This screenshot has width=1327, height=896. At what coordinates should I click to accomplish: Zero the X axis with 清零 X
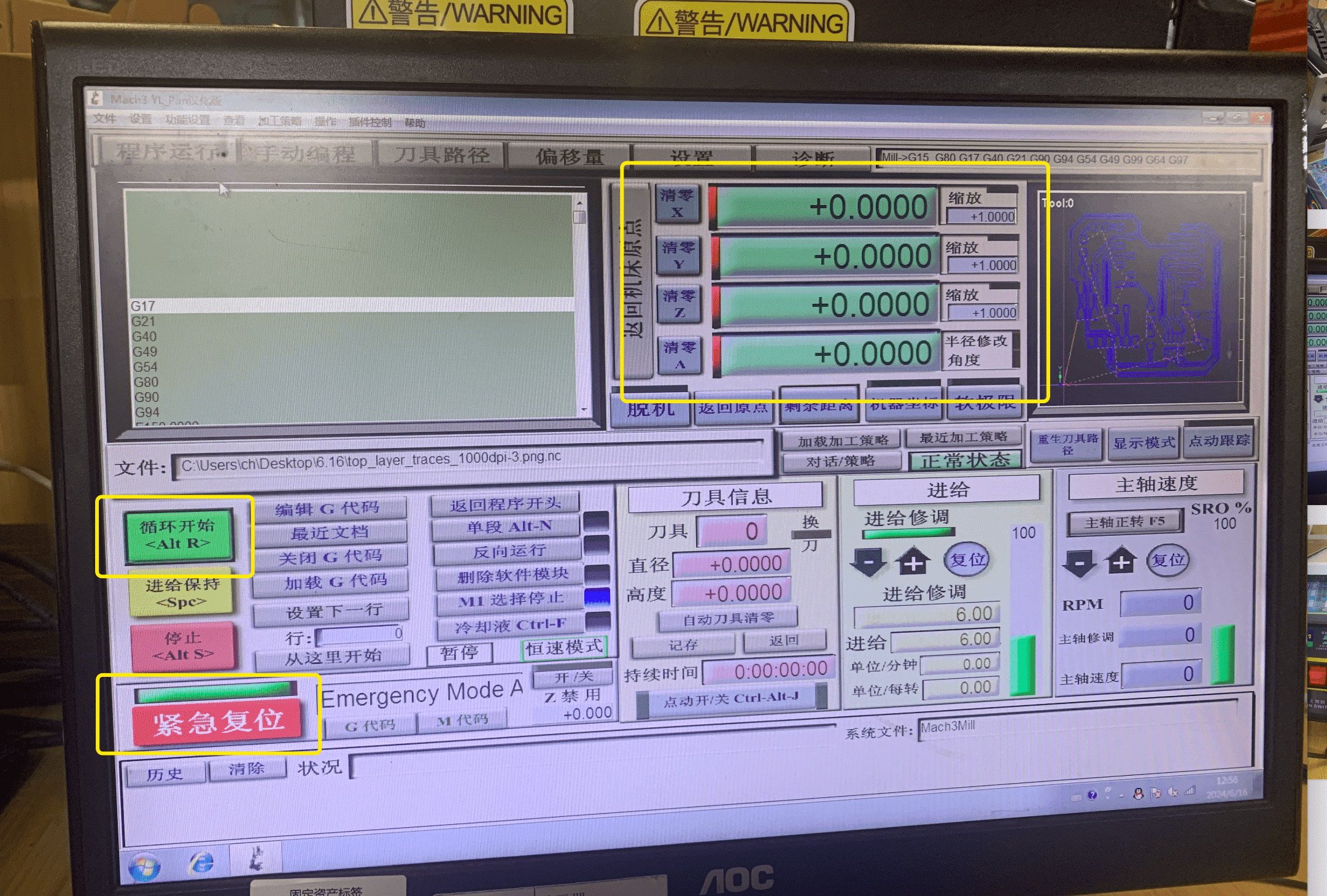[x=677, y=204]
